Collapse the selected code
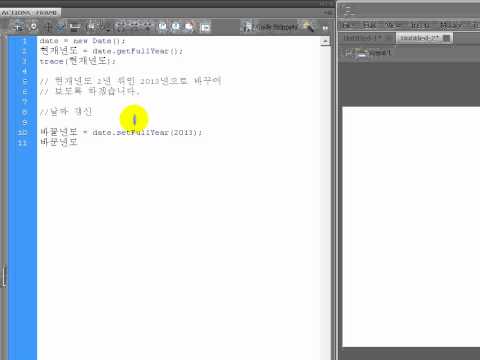The height and width of the screenshot is (360, 480). (x=134, y=27)
